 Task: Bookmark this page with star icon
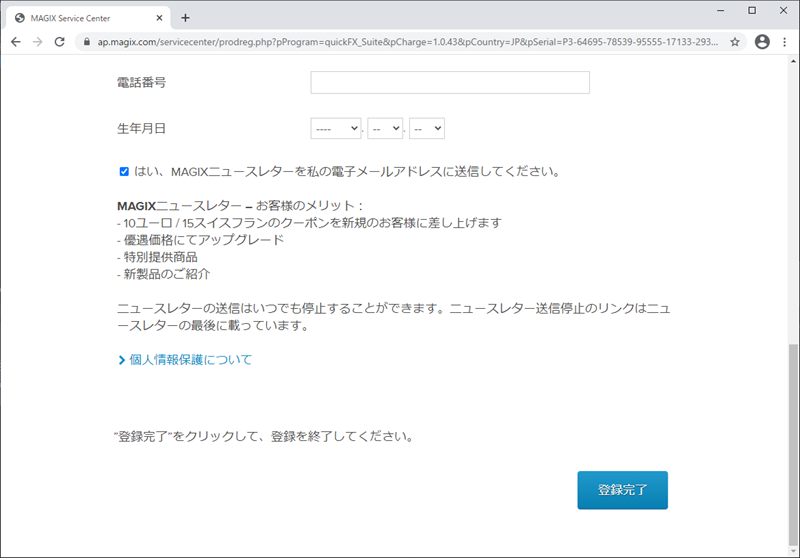point(735,42)
